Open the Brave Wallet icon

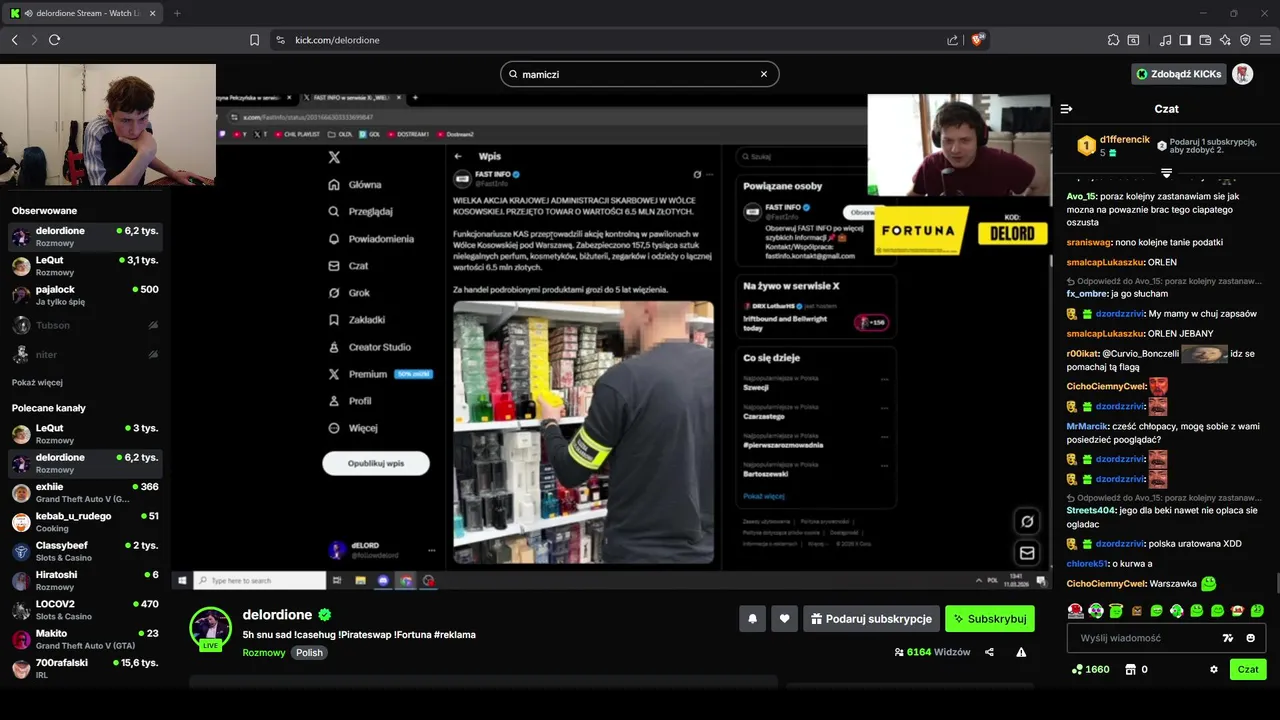point(1205,40)
